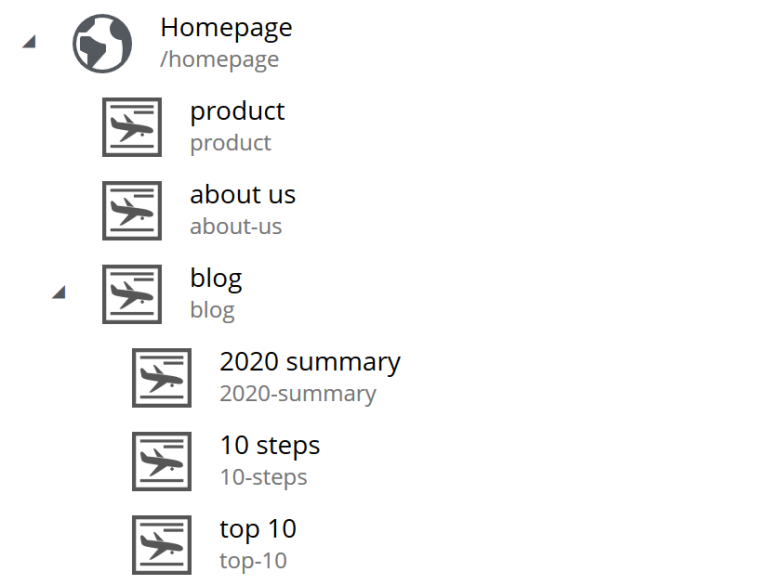This screenshot has height=585, width=768.
Task: Click the page icon next to 10 steps
Action: coord(162,461)
